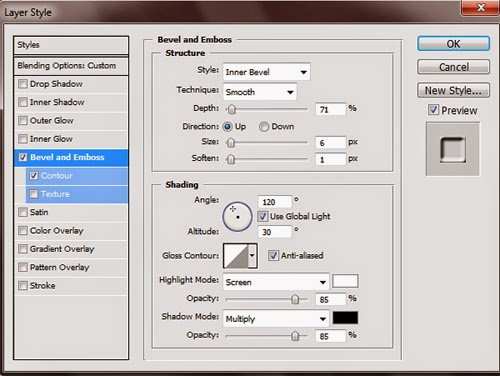
Task: Enable the Drop Shadow checkbox
Action: click(x=23, y=84)
